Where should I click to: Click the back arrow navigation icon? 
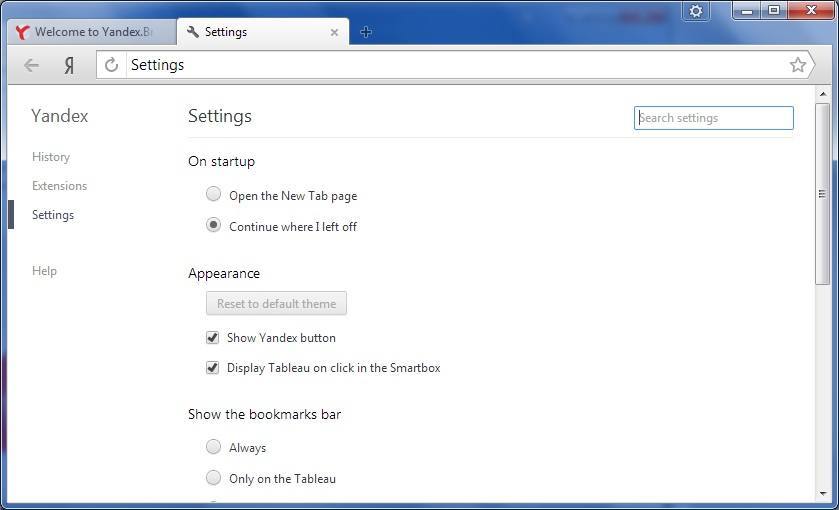point(31,65)
